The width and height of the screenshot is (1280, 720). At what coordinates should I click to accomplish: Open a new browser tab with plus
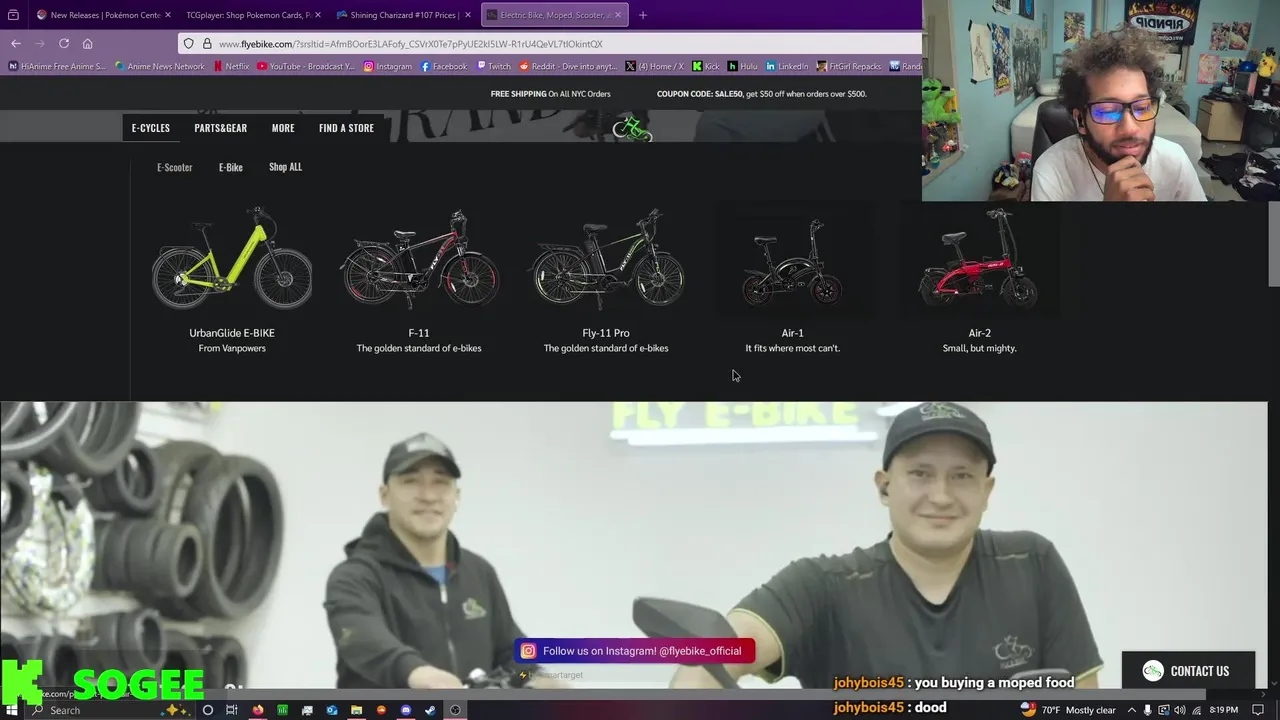click(642, 15)
